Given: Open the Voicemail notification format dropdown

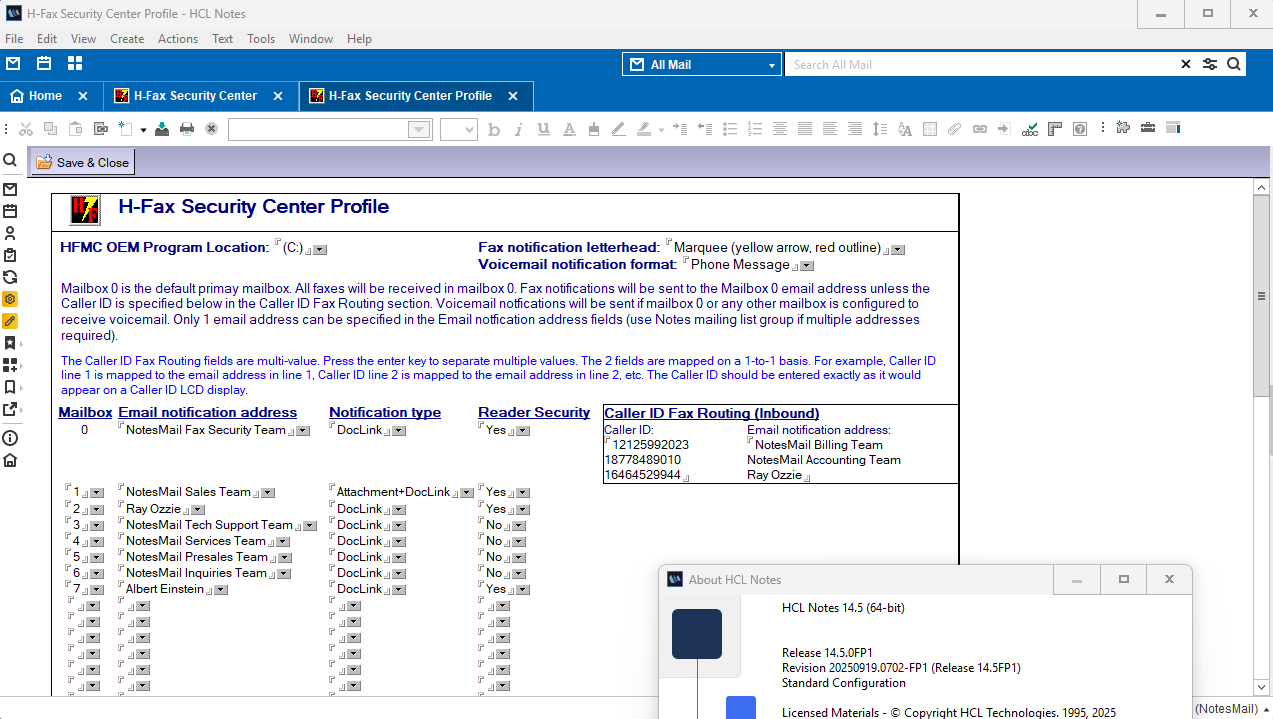Looking at the screenshot, I should coord(807,266).
